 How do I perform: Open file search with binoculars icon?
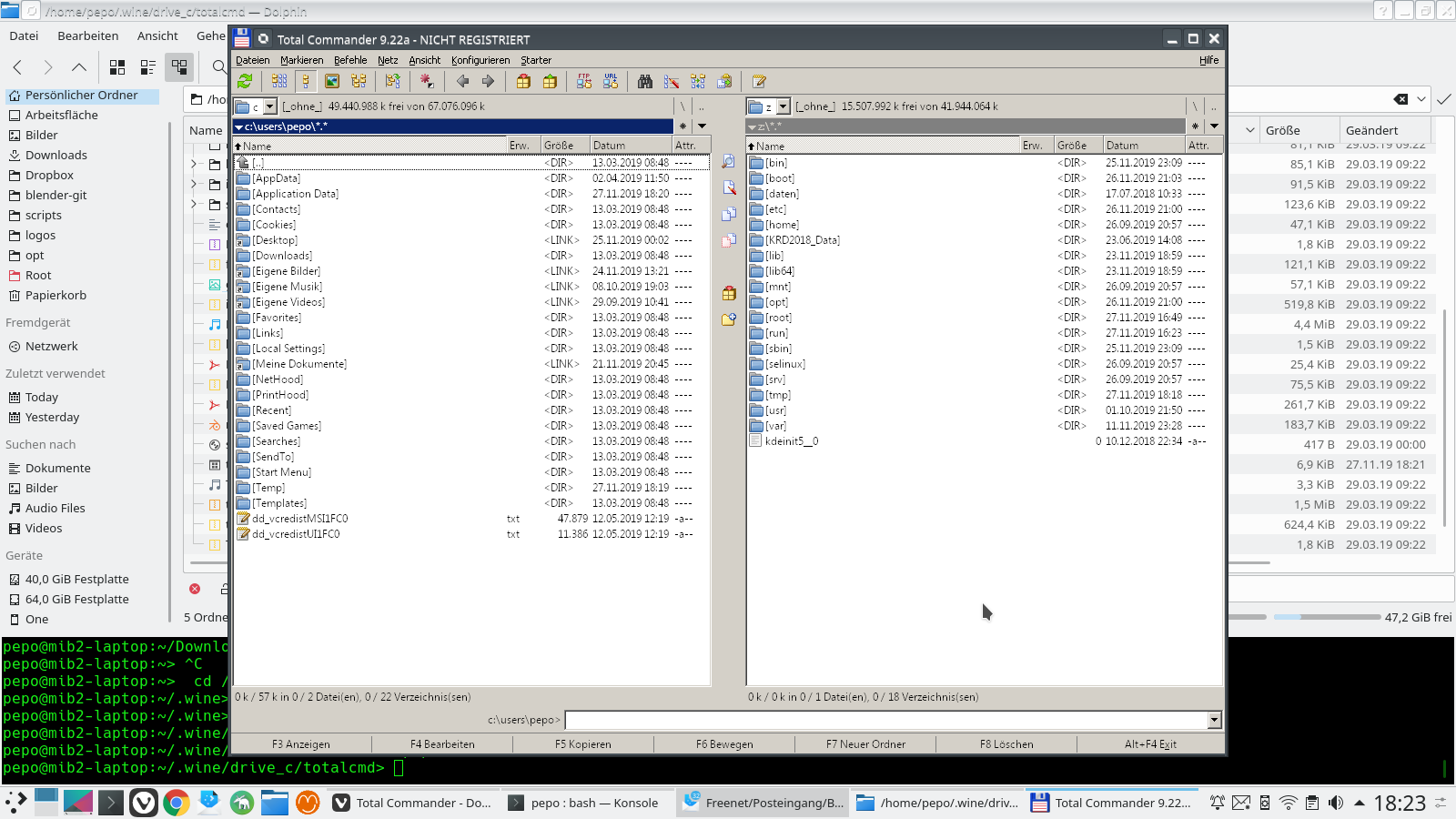pos(645,81)
